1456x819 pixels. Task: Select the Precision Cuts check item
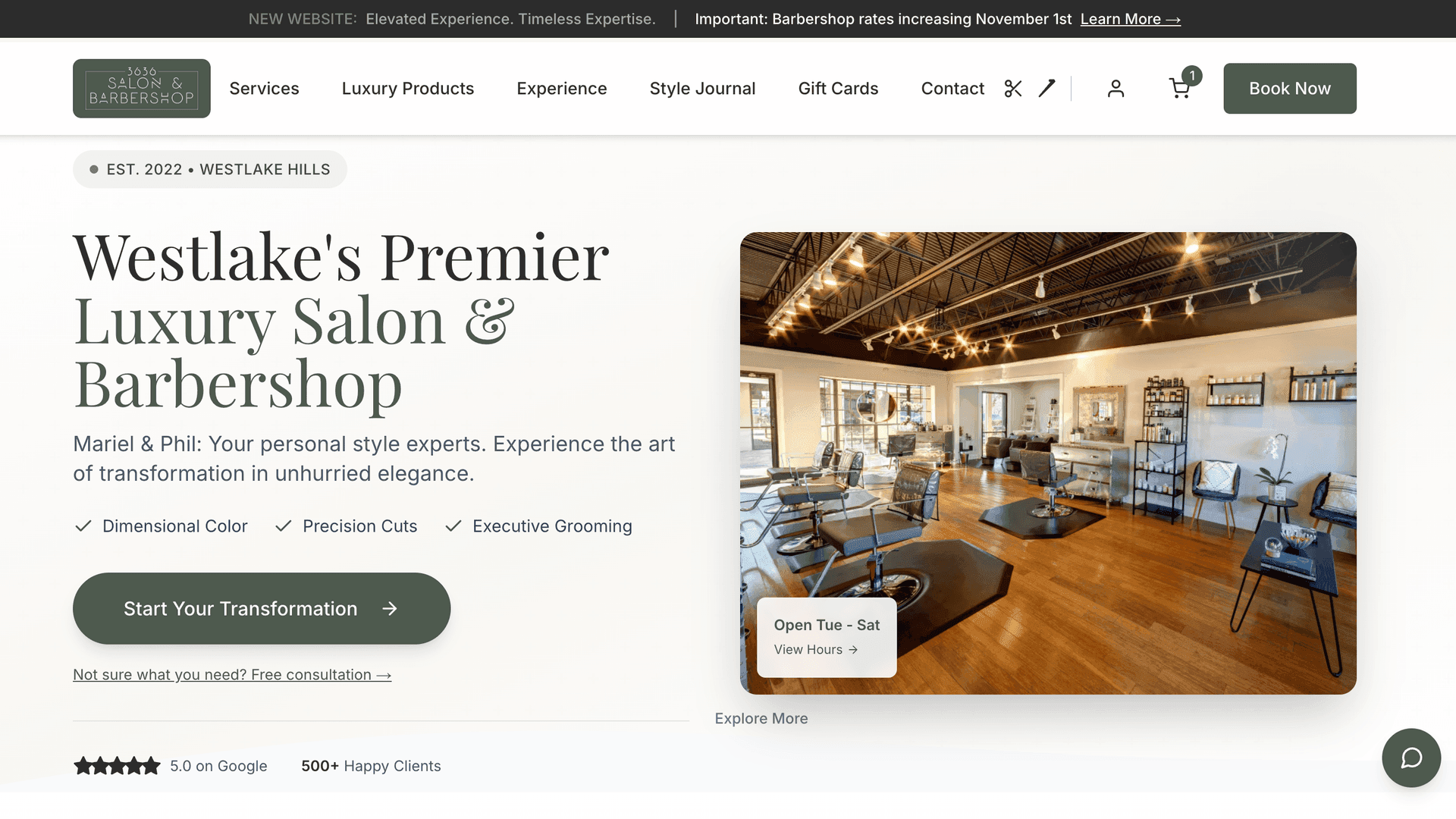(346, 526)
